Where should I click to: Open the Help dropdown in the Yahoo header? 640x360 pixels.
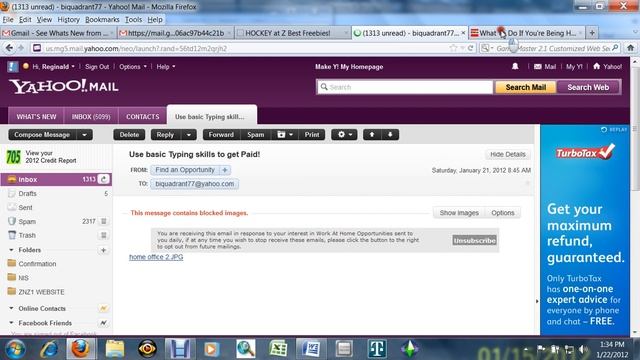(166, 67)
